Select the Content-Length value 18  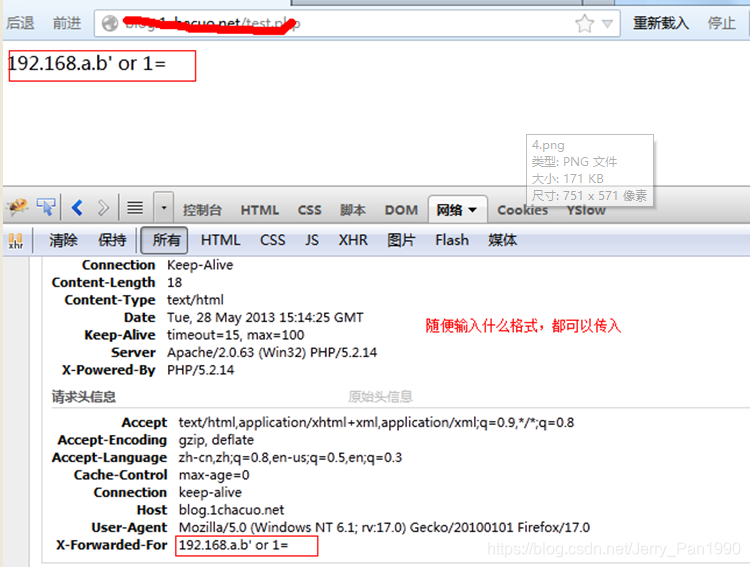tap(174, 282)
